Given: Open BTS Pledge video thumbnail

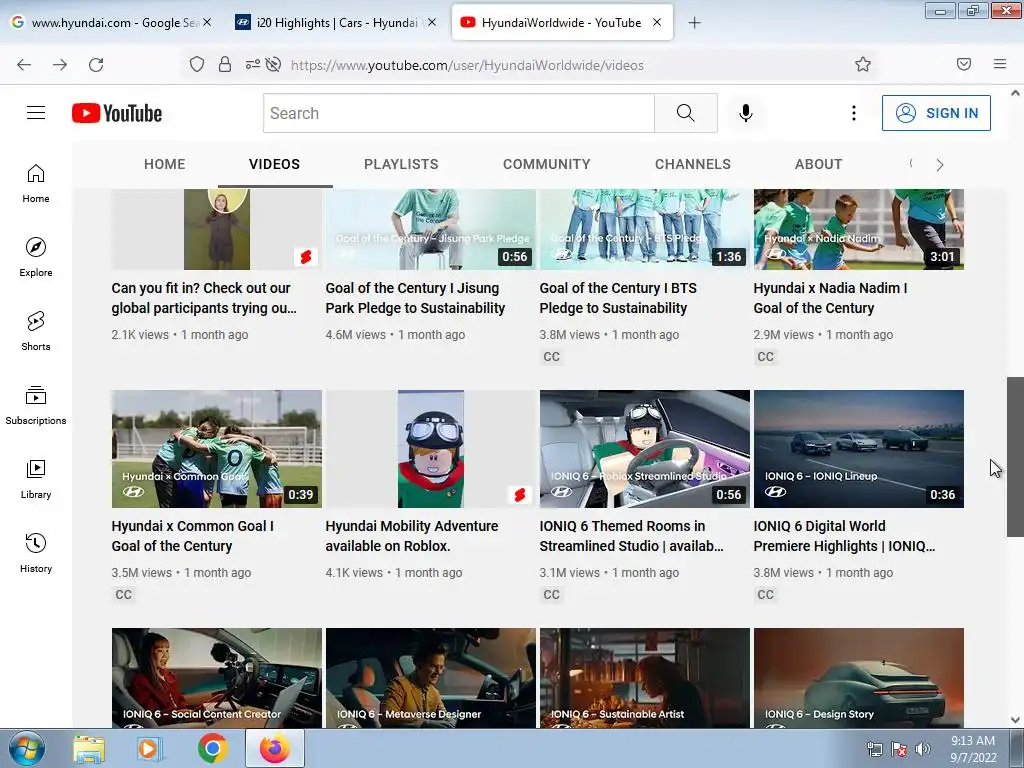Looking at the screenshot, I should click(x=645, y=229).
